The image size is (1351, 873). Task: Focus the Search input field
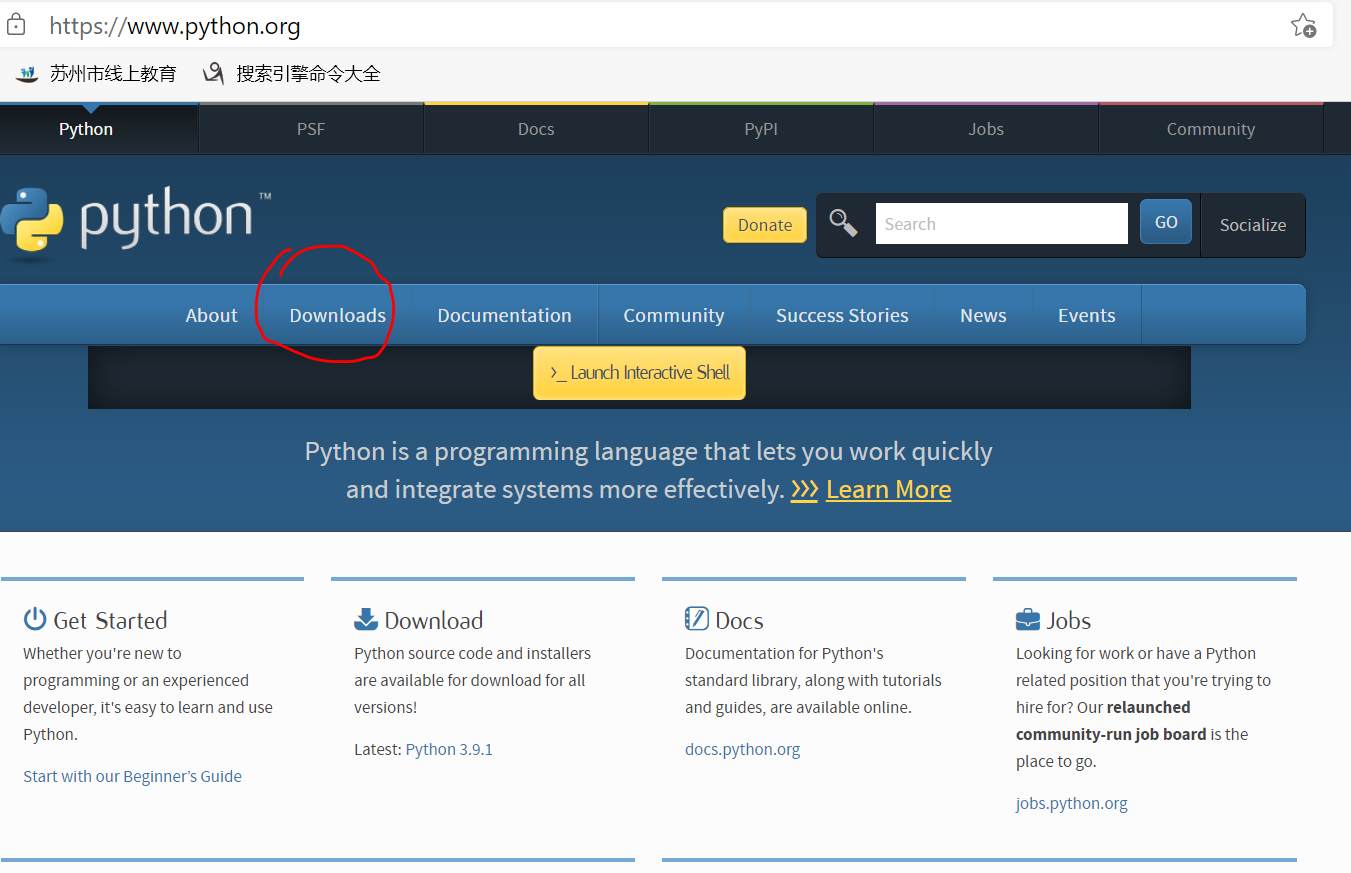point(1002,224)
